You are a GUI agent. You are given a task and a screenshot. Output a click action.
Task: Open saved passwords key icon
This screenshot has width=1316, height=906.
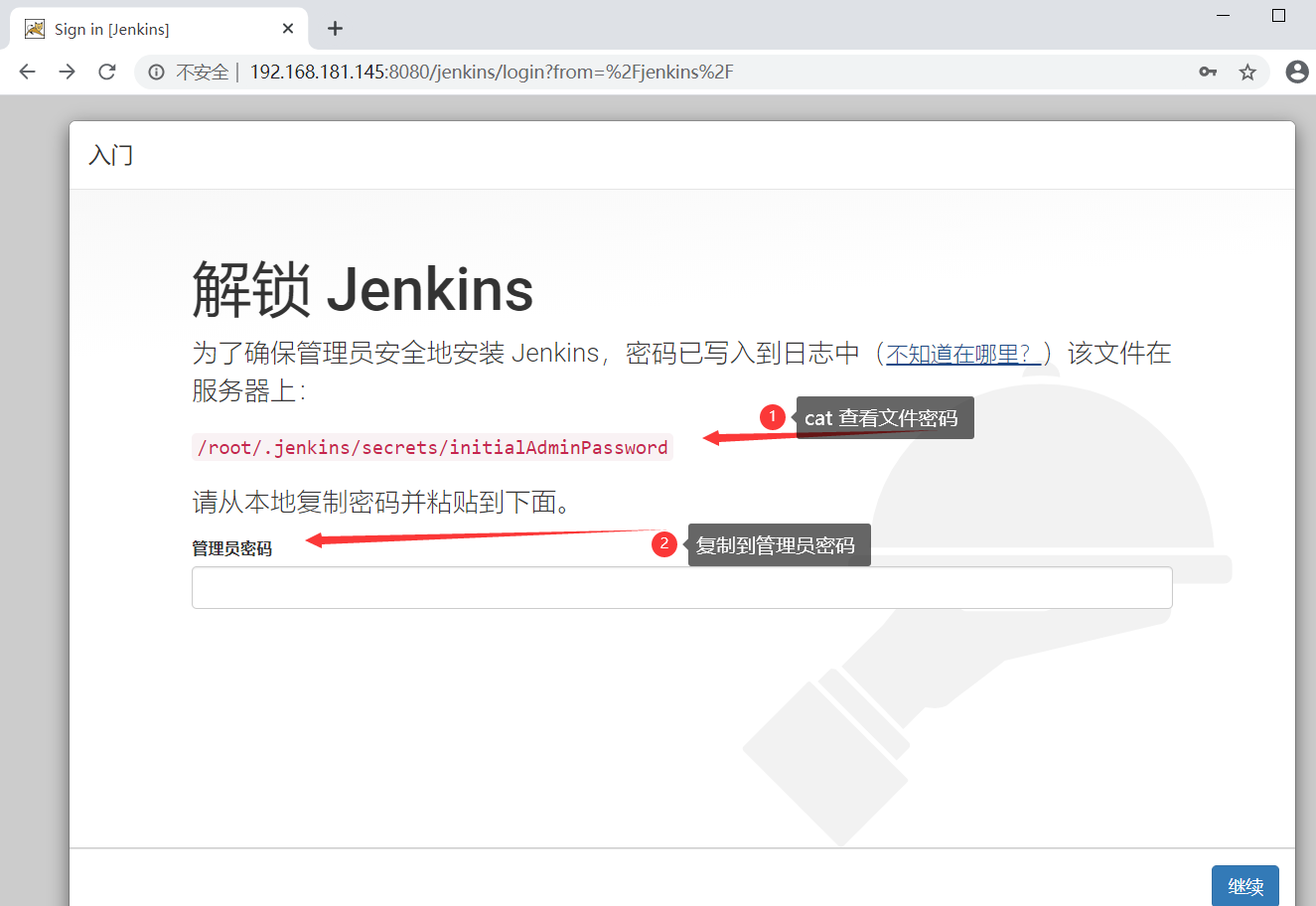tap(1208, 72)
